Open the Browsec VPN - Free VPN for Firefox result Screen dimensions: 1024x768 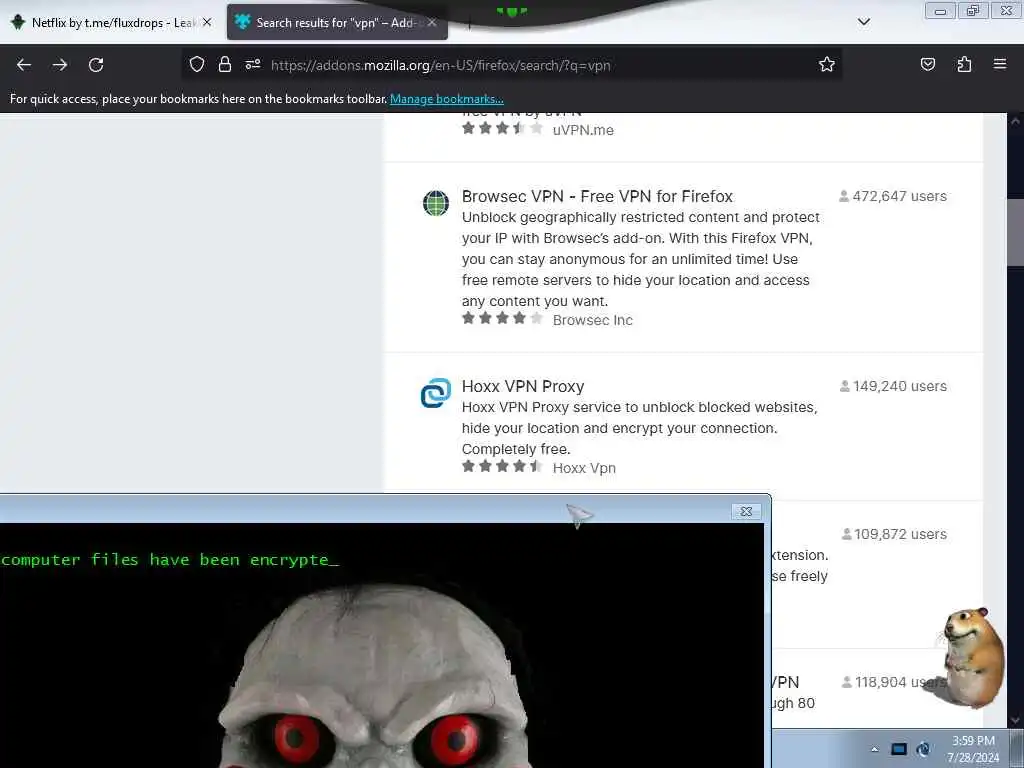(x=597, y=196)
